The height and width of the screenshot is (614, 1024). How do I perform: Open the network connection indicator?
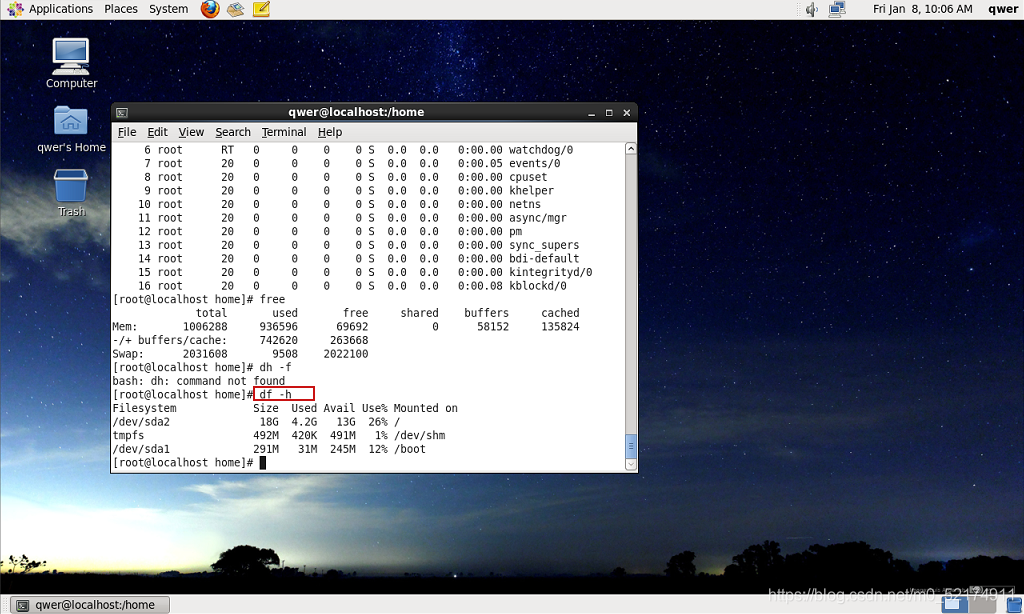tap(837, 9)
